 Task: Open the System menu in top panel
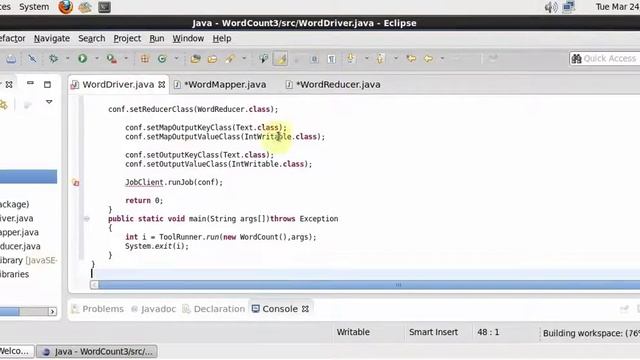pos(34,7)
